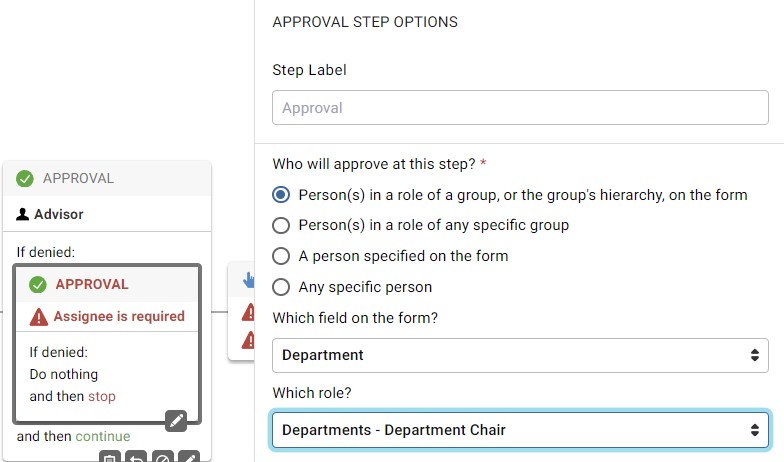Click the nested Approval green checkmark icon
Viewport: 784px width, 462px height.
(x=39, y=284)
